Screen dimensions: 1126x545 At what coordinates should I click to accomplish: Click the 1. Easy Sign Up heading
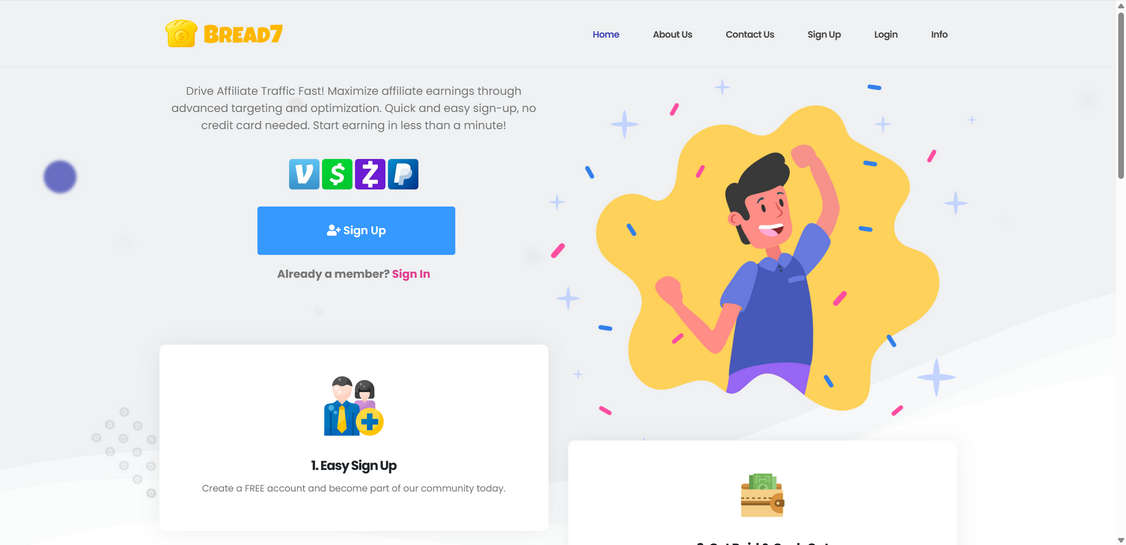pos(353,466)
